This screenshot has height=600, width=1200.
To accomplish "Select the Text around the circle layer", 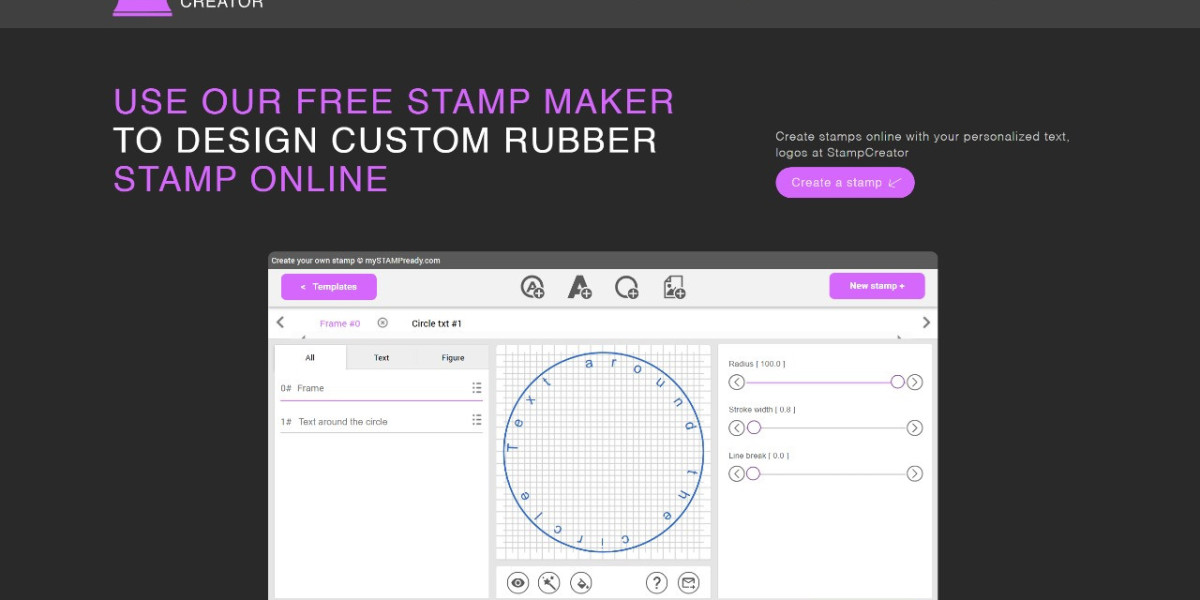I will click(345, 420).
